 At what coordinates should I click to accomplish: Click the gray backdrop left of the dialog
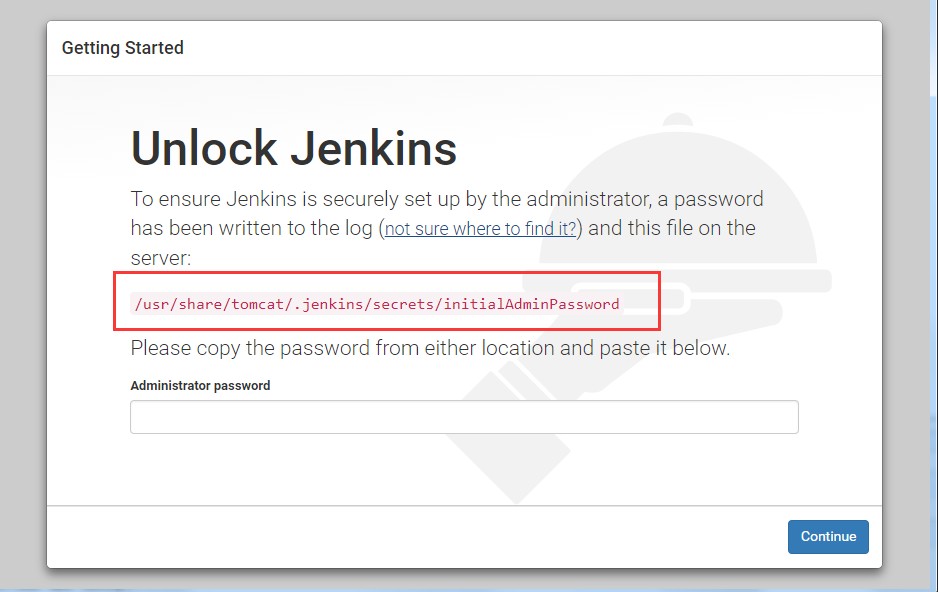pyautogui.click(x=22, y=300)
